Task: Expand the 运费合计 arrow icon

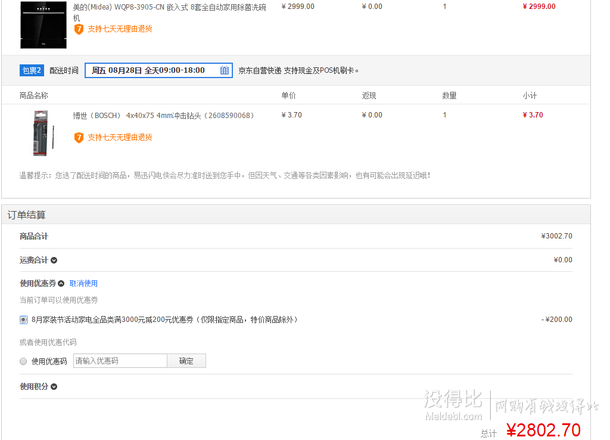Action: (x=54, y=260)
